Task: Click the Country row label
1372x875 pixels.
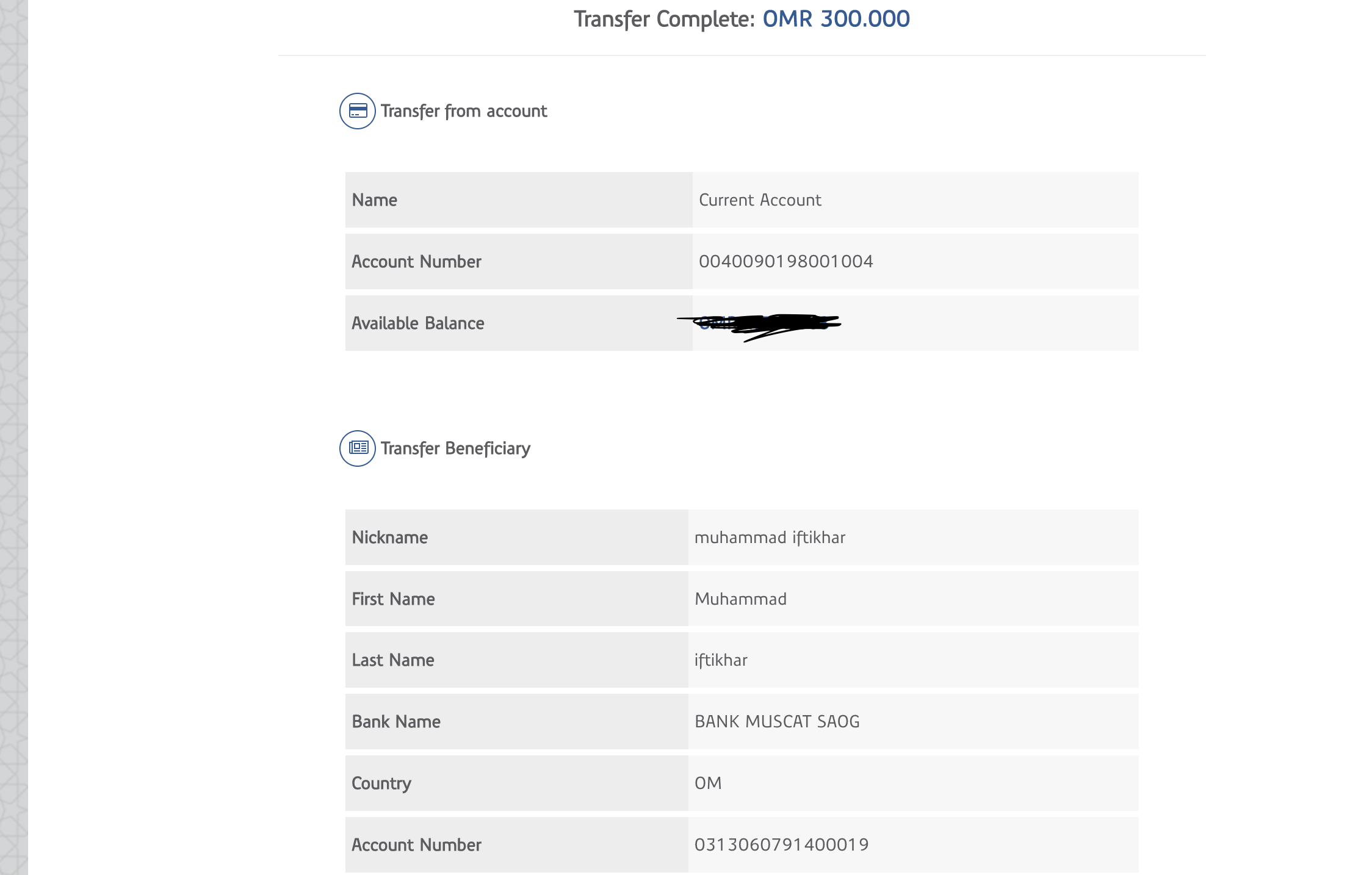Action: pyautogui.click(x=381, y=783)
